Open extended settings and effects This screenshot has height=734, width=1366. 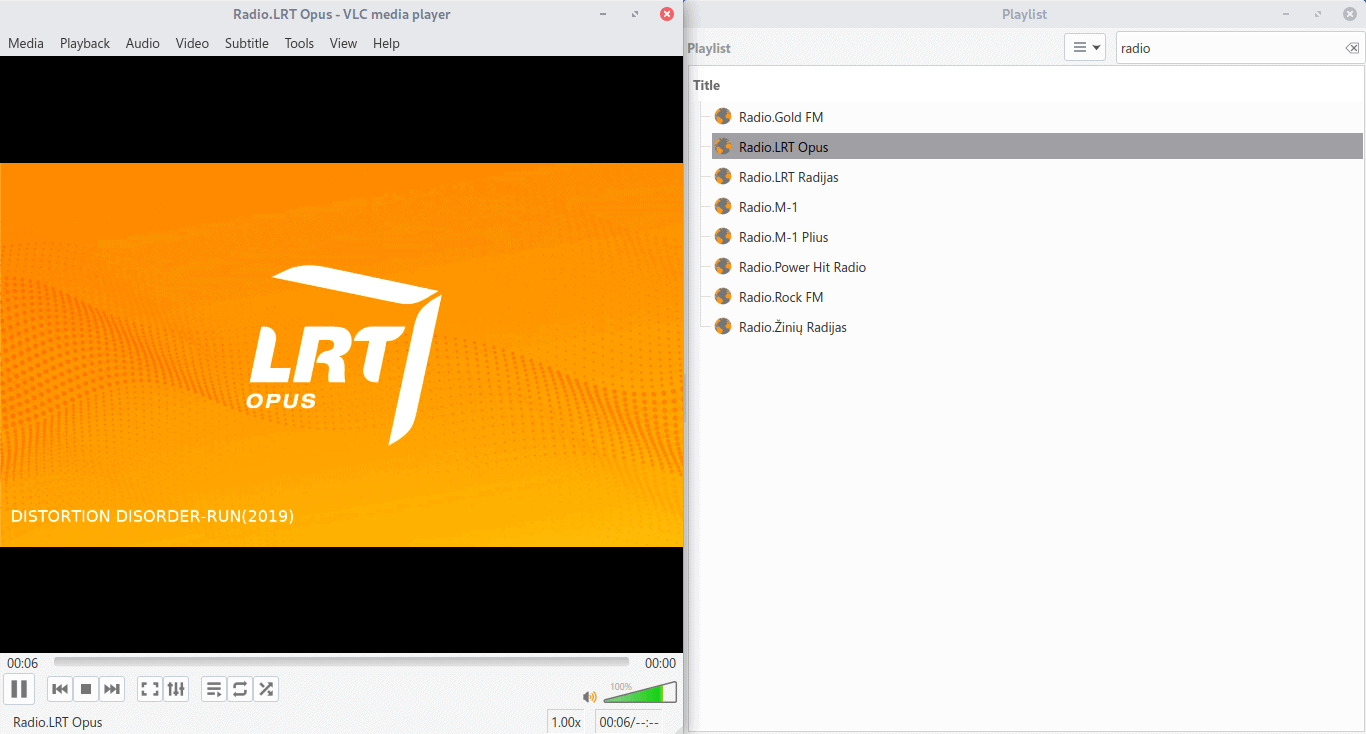coord(176,689)
